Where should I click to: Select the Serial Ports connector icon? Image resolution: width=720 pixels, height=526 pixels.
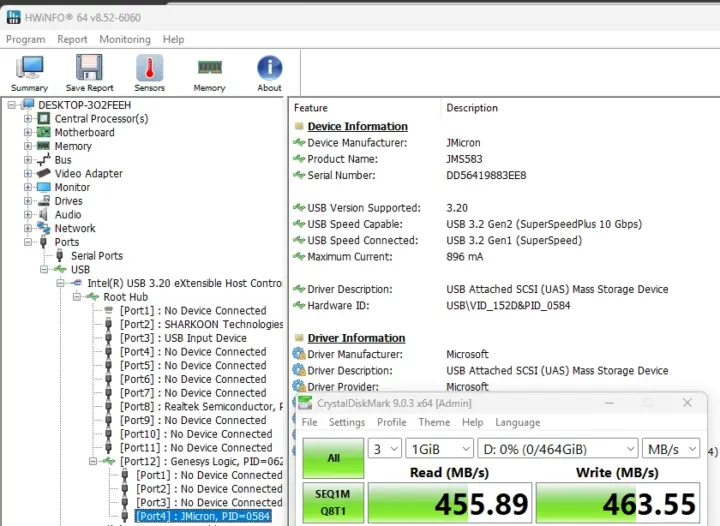60,255
